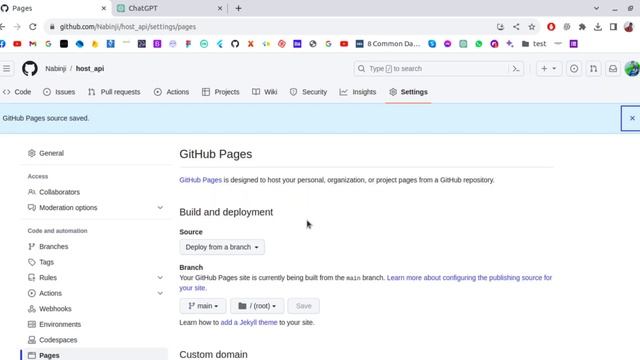The height and width of the screenshot is (360, 640).
Task: Open 'add a Jekyll theme' link
Action: 249,322
